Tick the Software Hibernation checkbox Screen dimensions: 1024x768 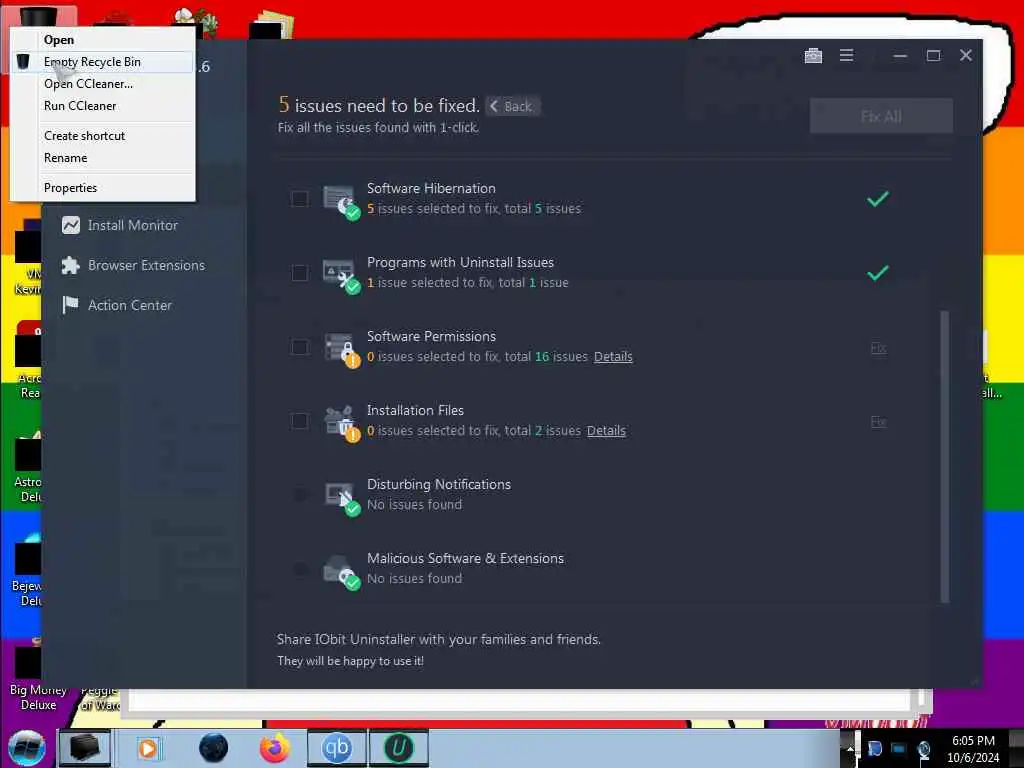tap(300, 199)
